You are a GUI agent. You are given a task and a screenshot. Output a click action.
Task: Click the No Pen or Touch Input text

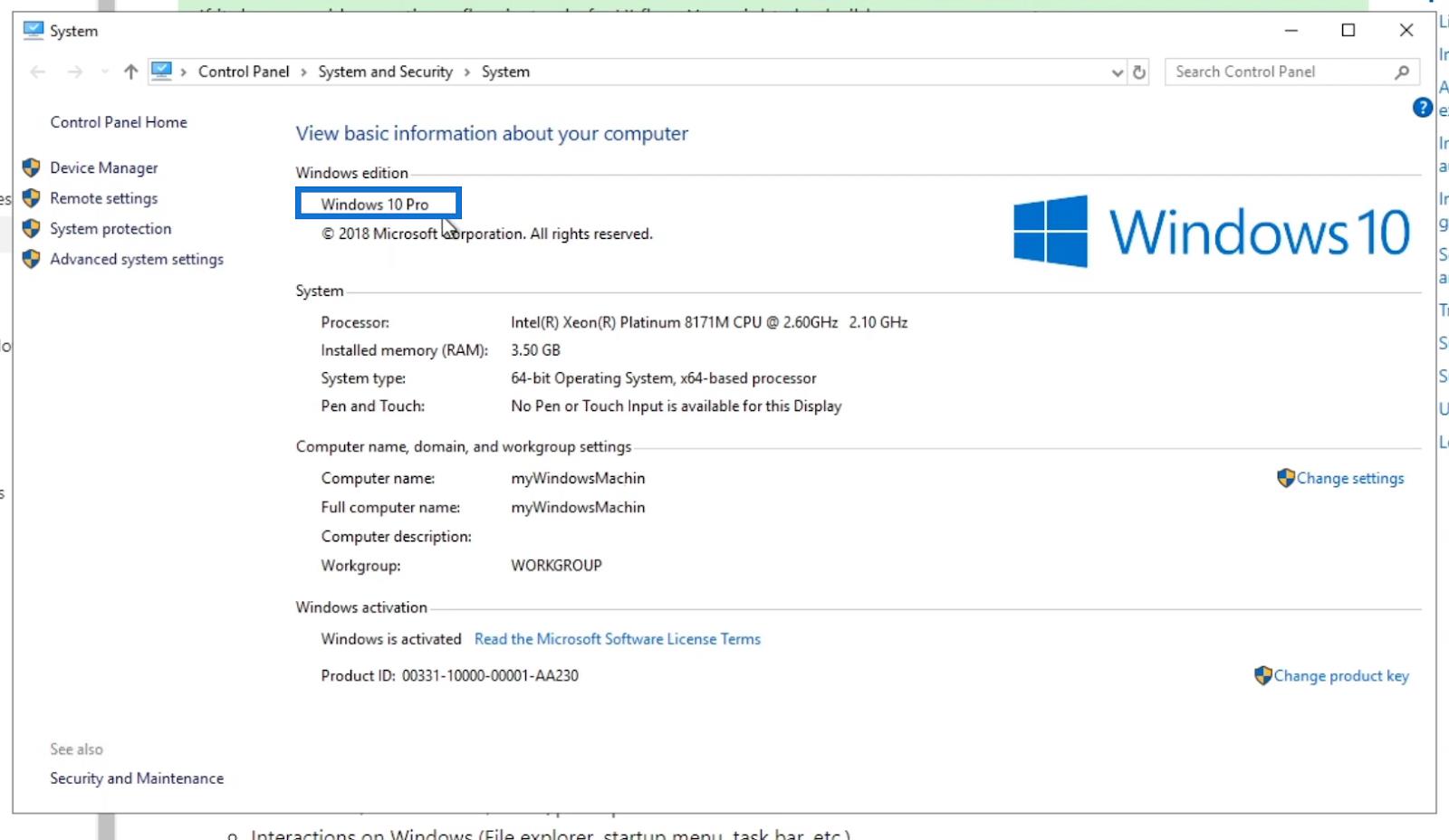click(677, 406)
